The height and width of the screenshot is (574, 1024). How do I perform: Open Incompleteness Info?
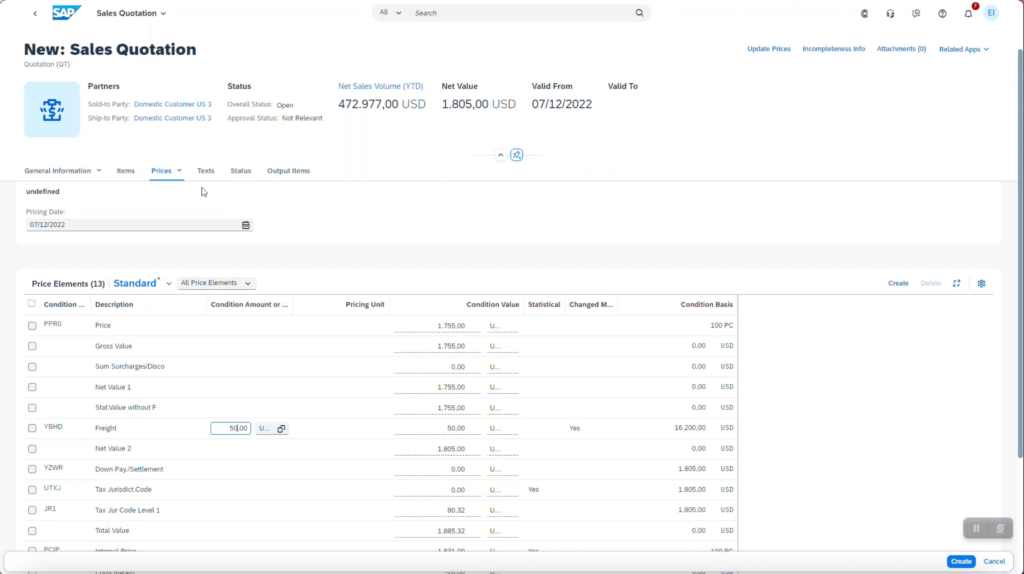click(x=833, y=49)
